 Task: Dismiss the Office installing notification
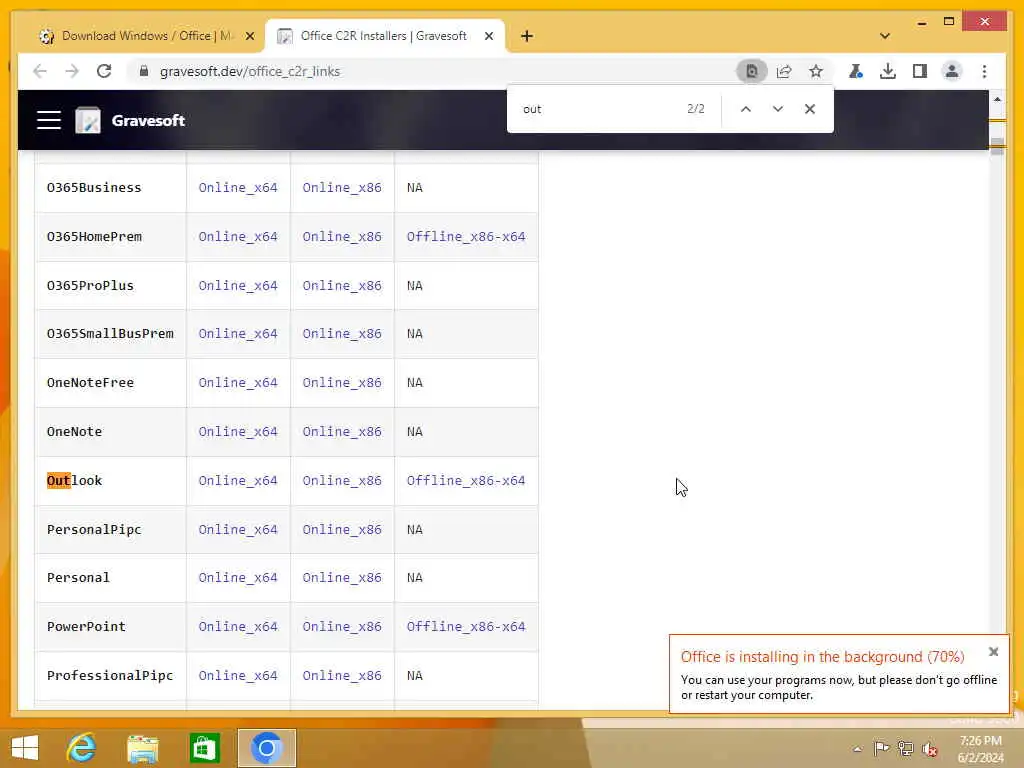[x=993, y=652]
